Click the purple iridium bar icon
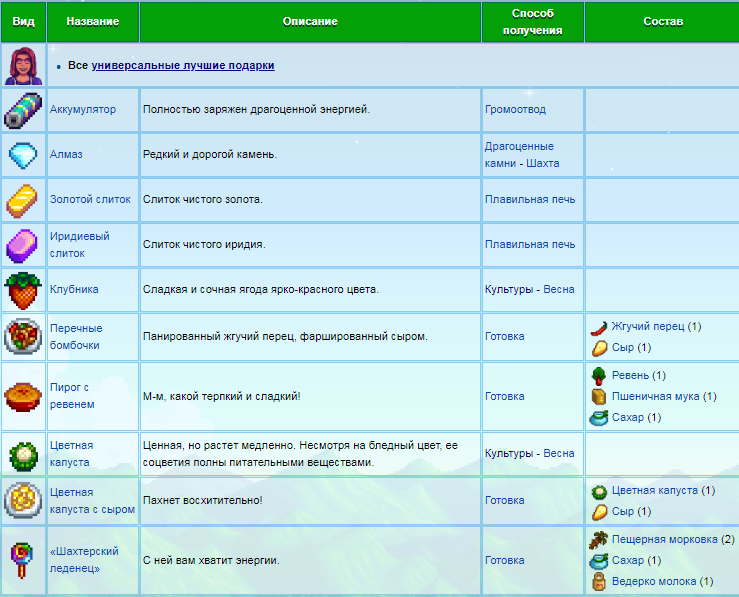The height and width of the screenshot is (597, 739). click(22, 245)
